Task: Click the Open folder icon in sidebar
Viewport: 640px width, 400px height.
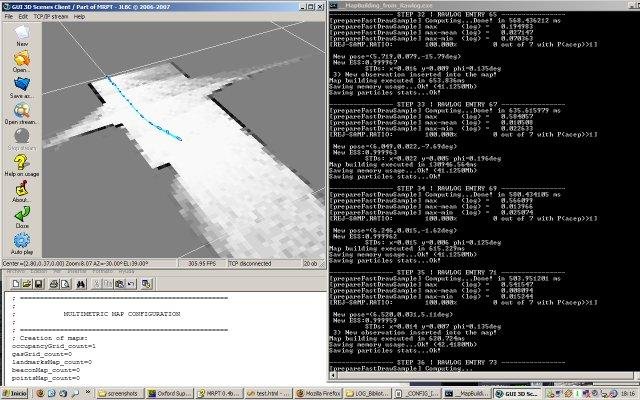Action: [22, 58]
